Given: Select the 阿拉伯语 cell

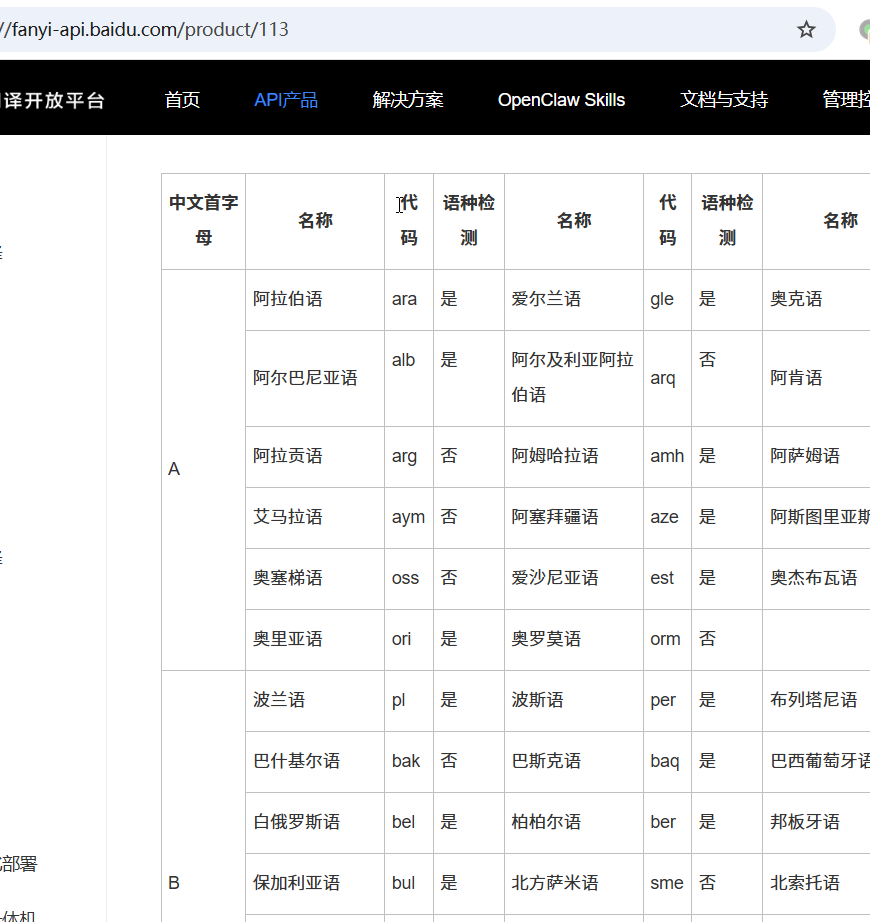Looking at the screenshot, I should (315, 300).
